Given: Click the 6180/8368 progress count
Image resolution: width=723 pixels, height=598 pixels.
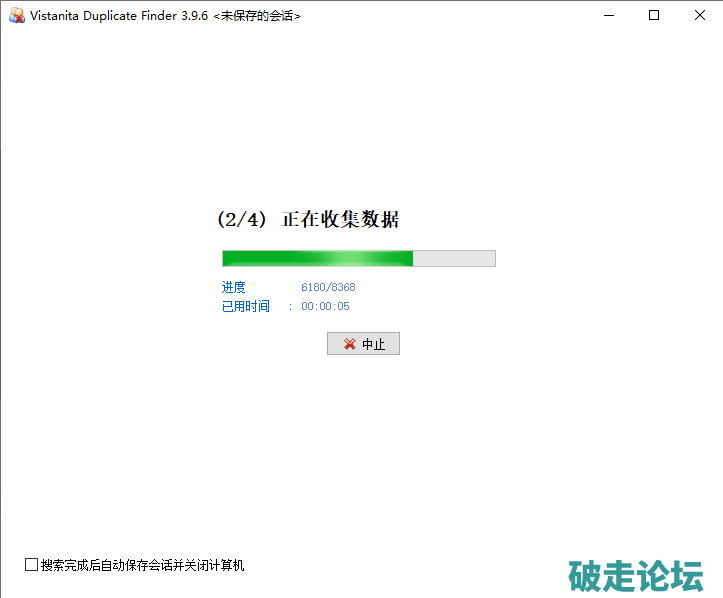Looking at the screenshot, I should click(328, 287).
